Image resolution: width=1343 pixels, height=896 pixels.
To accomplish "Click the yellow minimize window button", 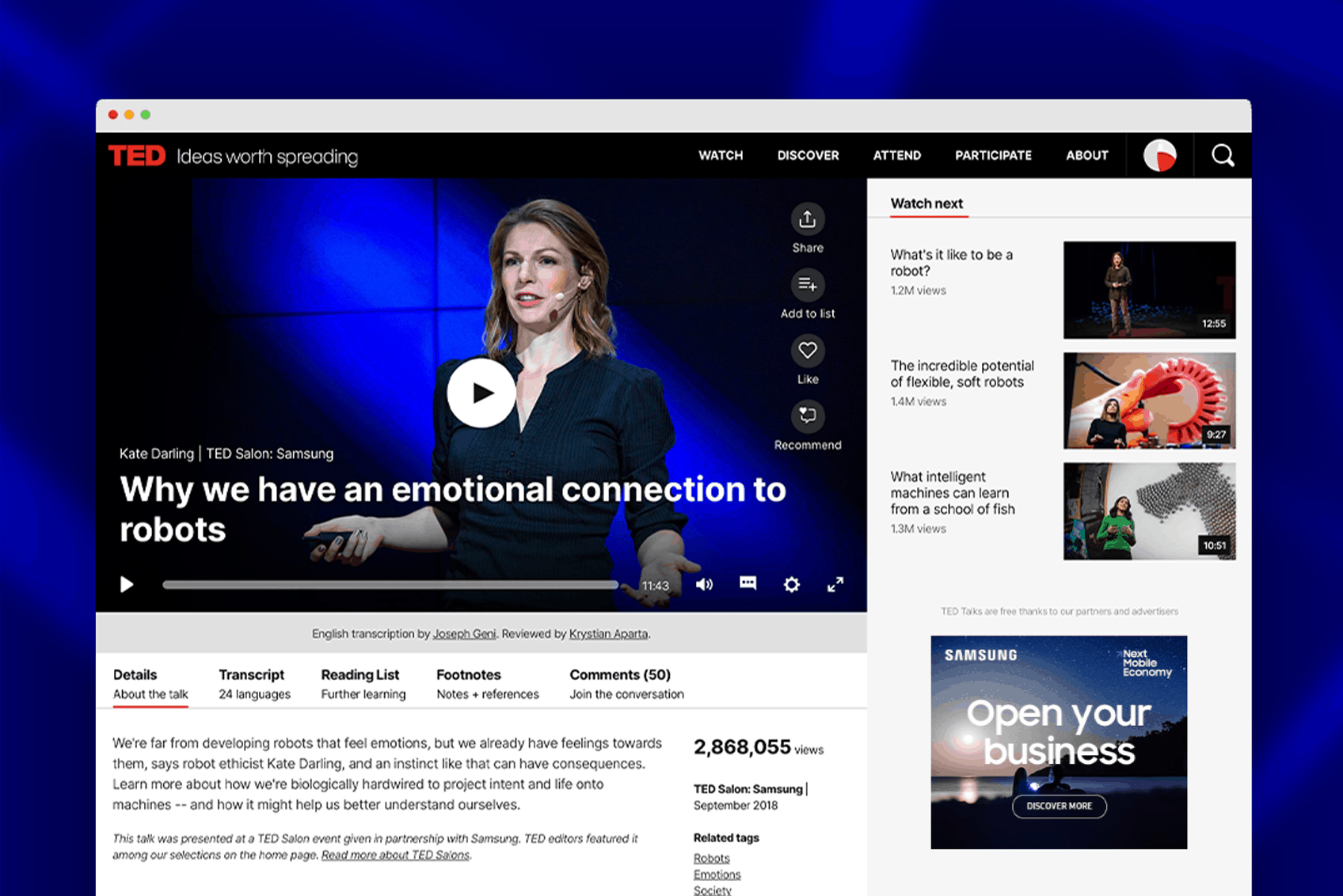I will click(x=129, y=115).
